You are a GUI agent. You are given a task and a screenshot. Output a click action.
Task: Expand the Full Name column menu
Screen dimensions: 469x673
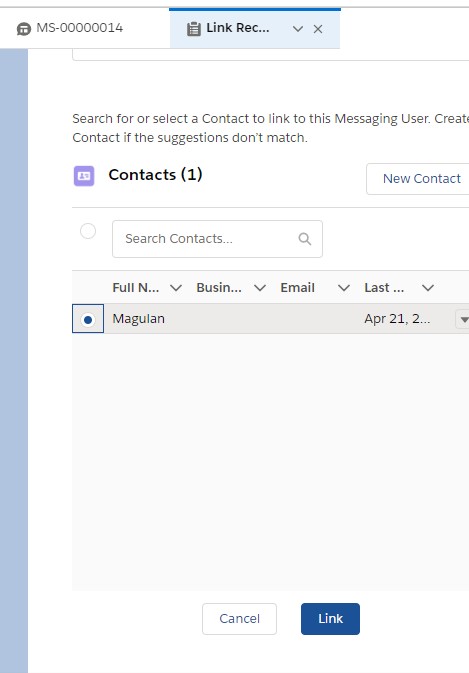(x=176, y=288)
